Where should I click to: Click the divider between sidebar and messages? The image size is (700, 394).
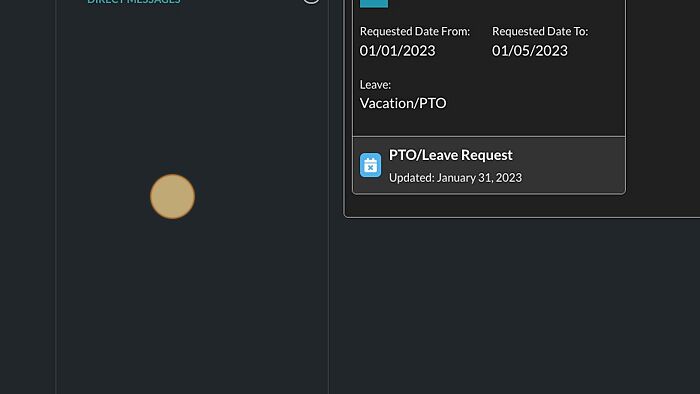coord(329,197)
